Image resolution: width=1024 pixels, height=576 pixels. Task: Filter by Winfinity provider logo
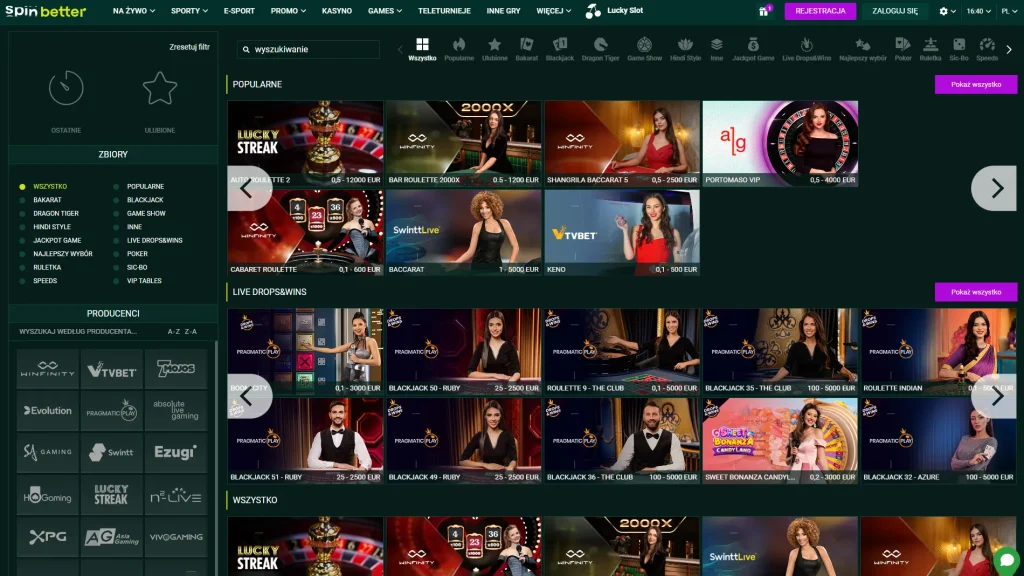click(x=48, y=369)
